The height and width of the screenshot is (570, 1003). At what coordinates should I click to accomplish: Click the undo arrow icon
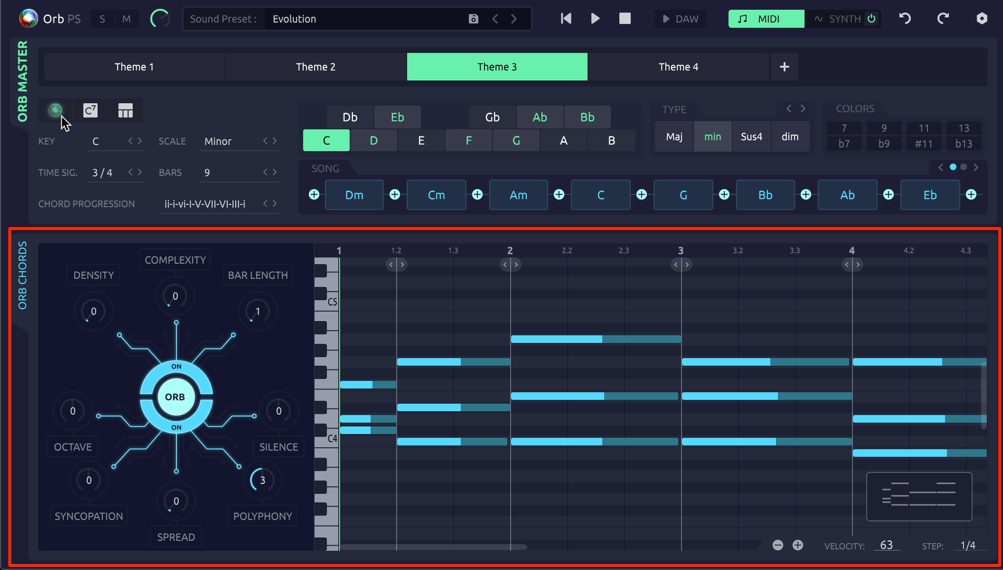904,19
